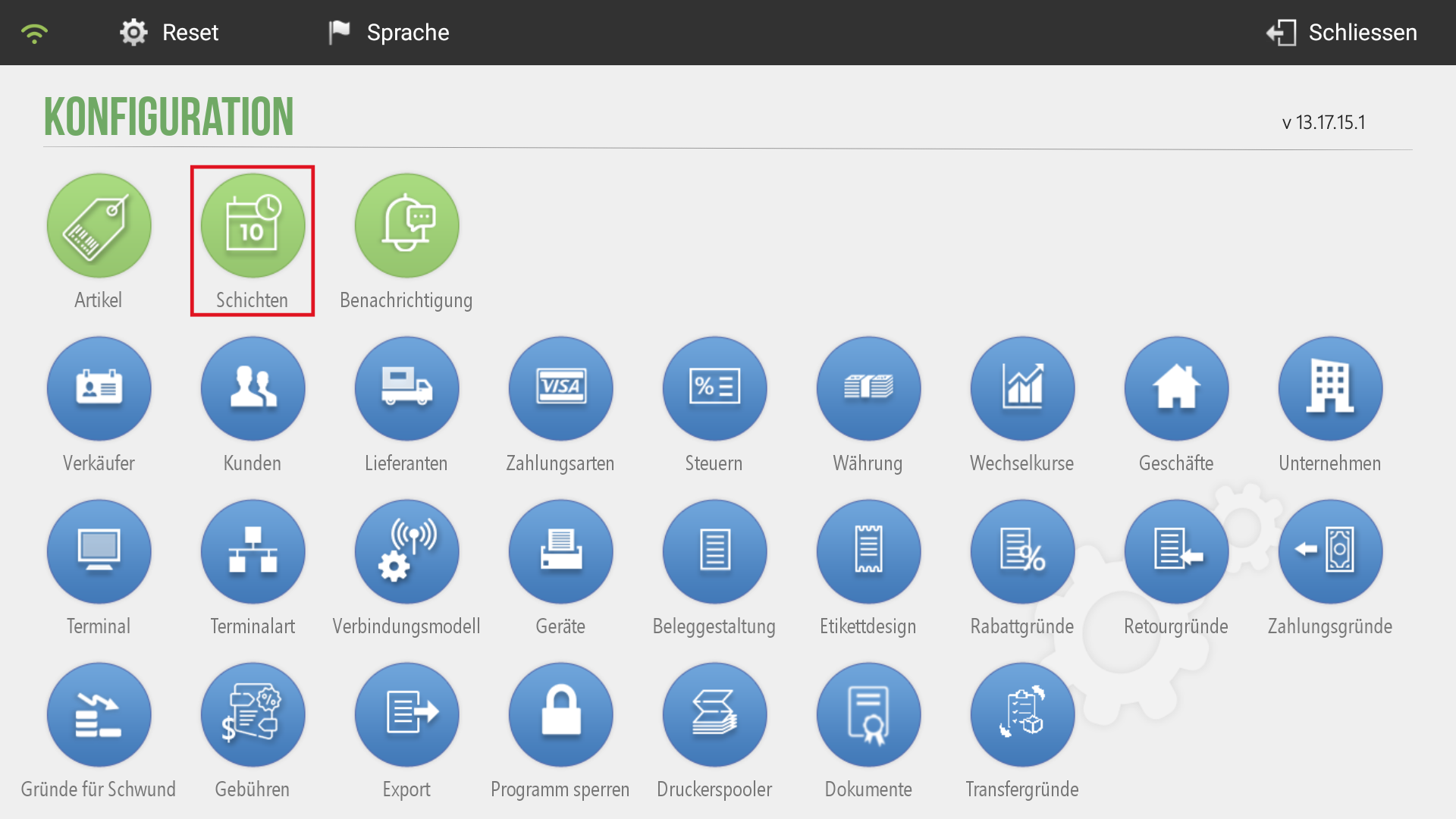This screenshot has height=819, width=1456.
Task: Open the Gründe für Schwund icon
Action: (x=99, y=715)
